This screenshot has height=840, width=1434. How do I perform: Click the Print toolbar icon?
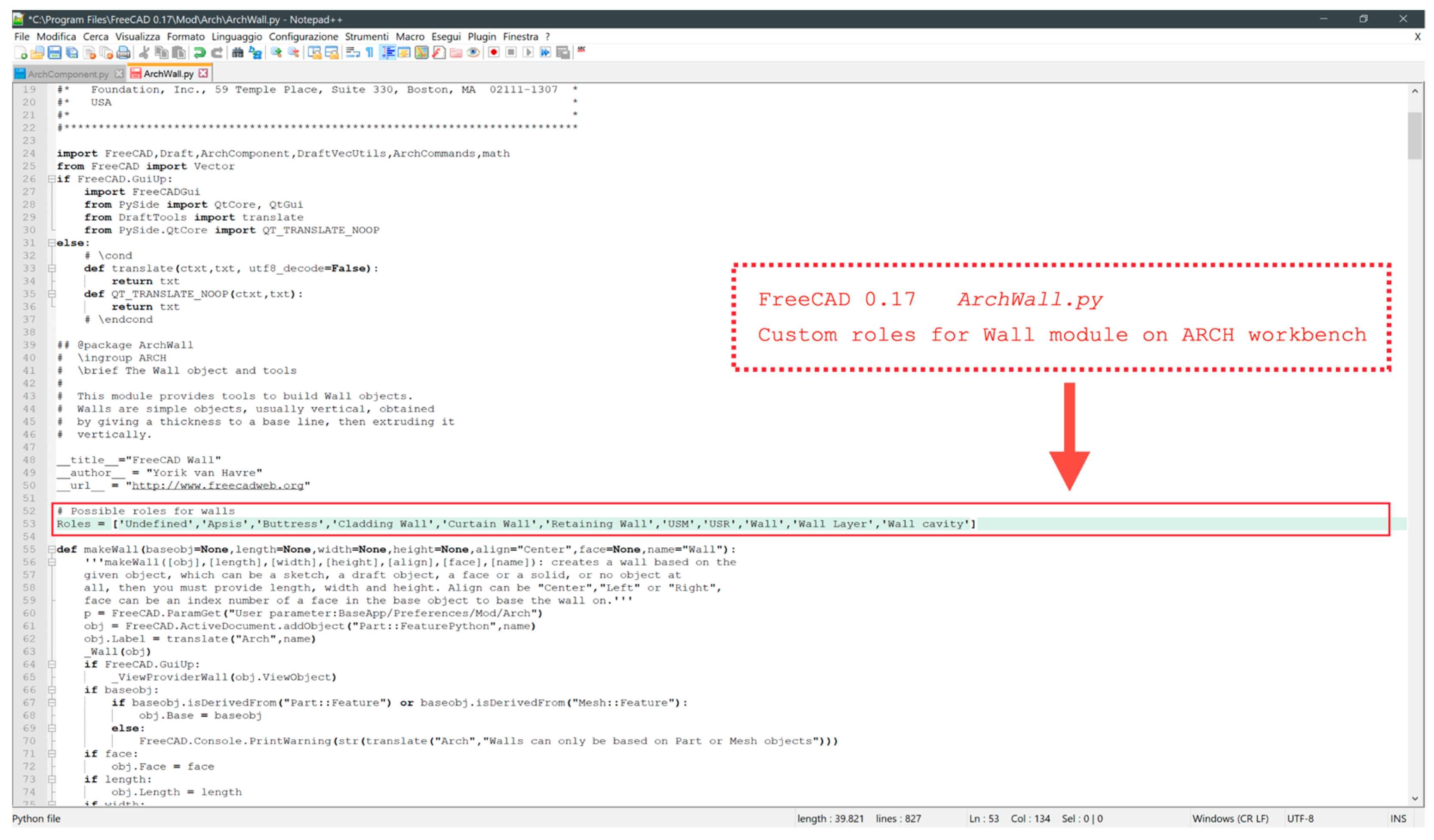(x=123, y=53)
